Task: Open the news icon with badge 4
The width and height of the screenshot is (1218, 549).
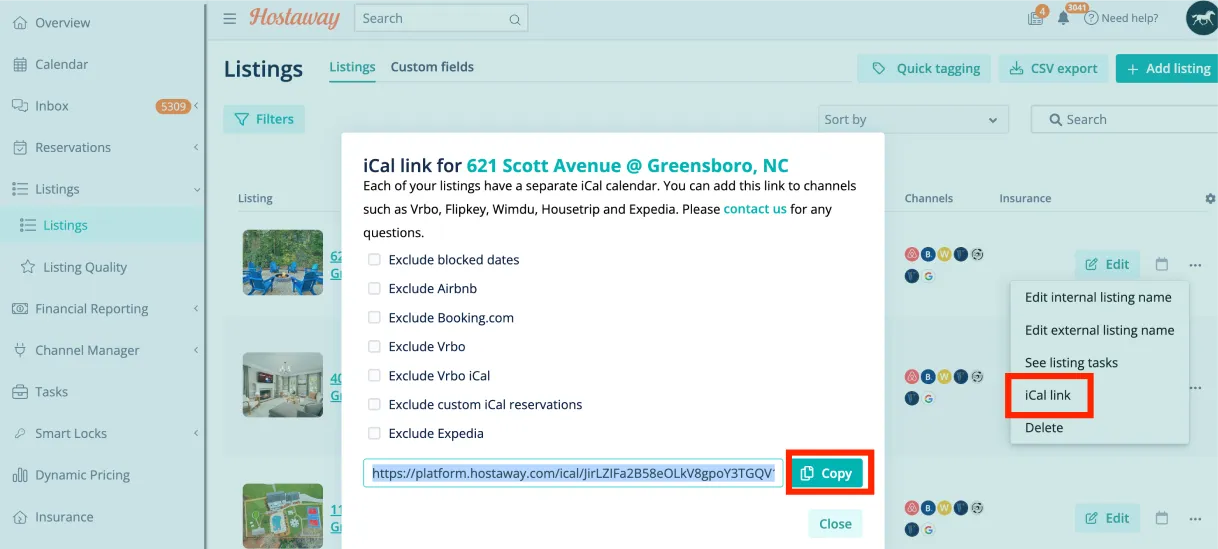Action: [1036, 17]
